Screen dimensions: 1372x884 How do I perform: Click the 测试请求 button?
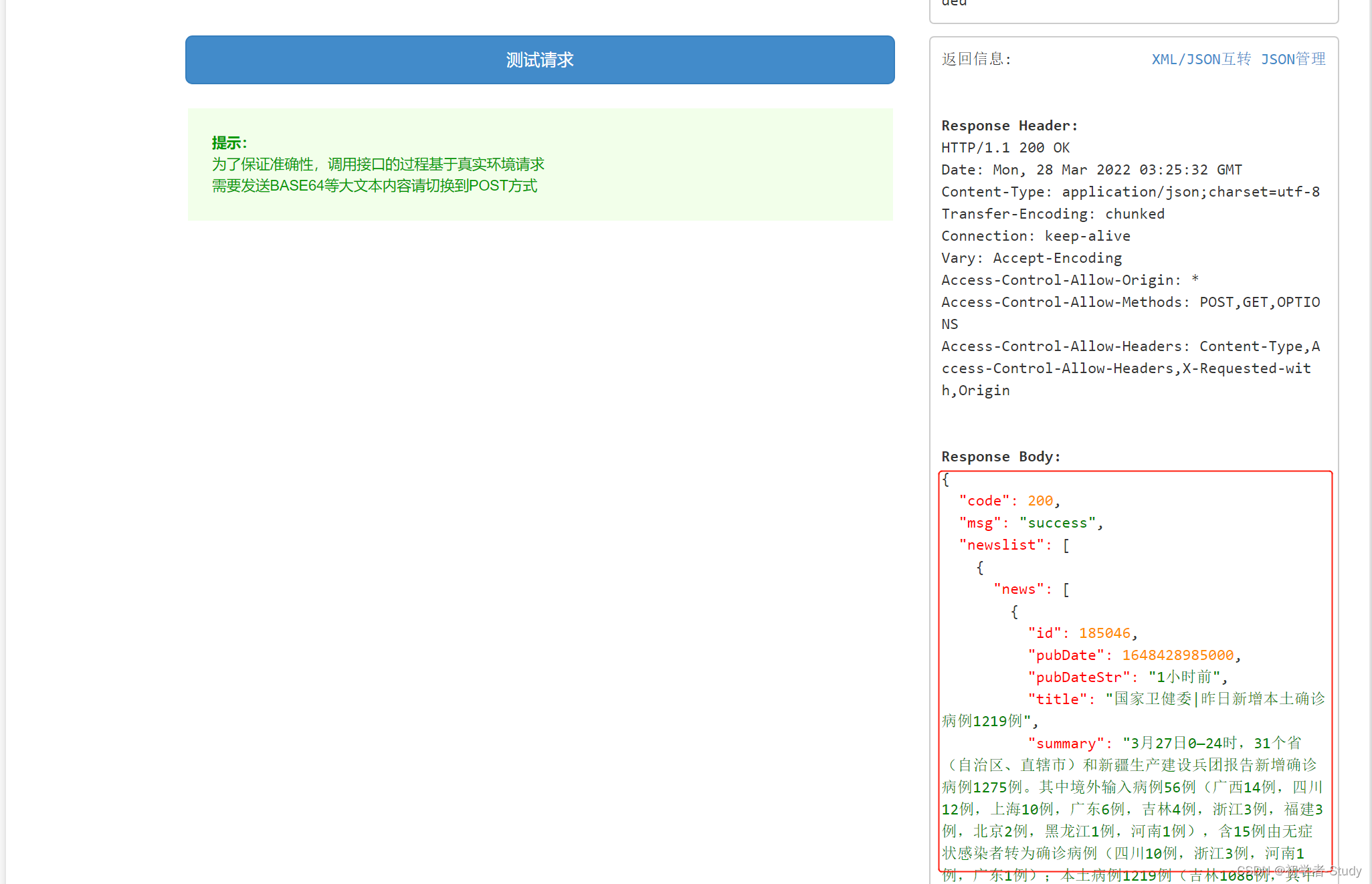(539, 60)
